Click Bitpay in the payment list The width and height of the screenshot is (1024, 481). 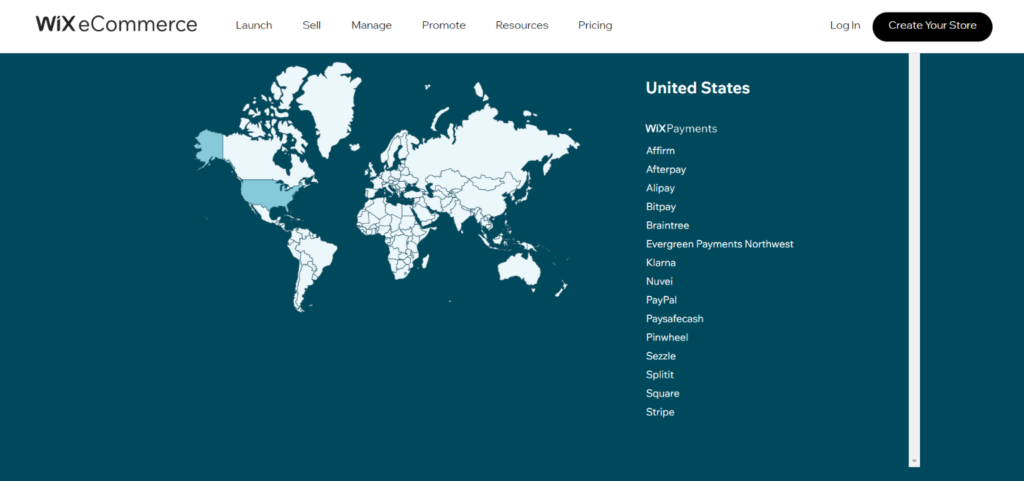point(661,207)
